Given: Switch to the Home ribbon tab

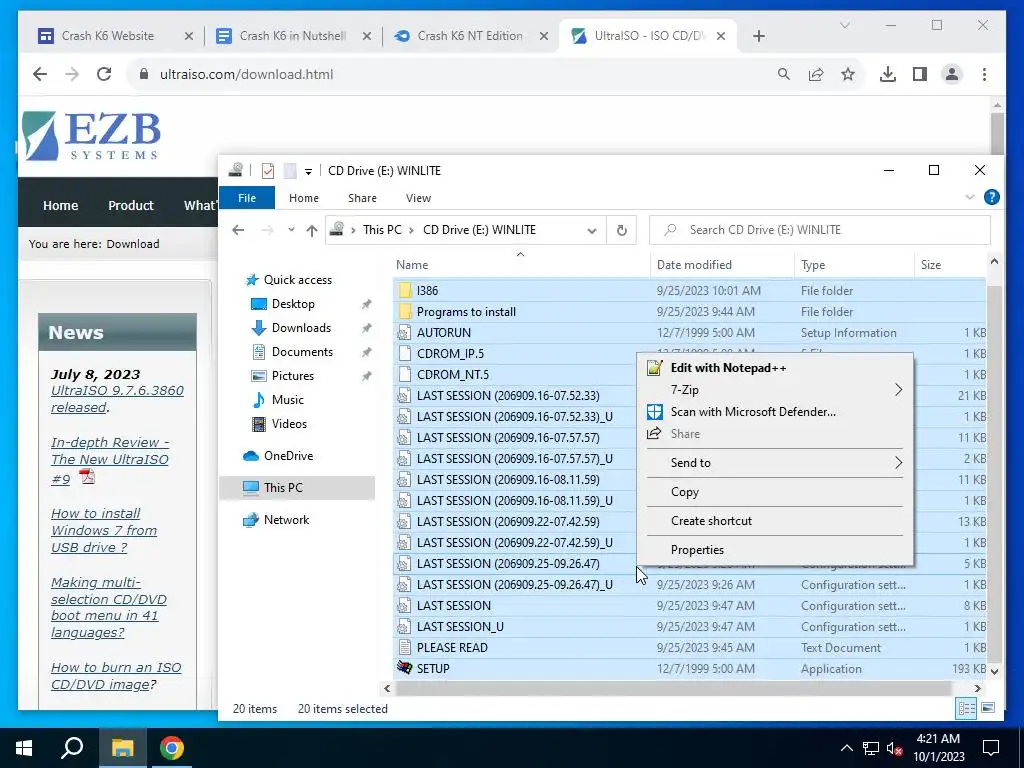Looking at the screenshot, I should 304,198.
